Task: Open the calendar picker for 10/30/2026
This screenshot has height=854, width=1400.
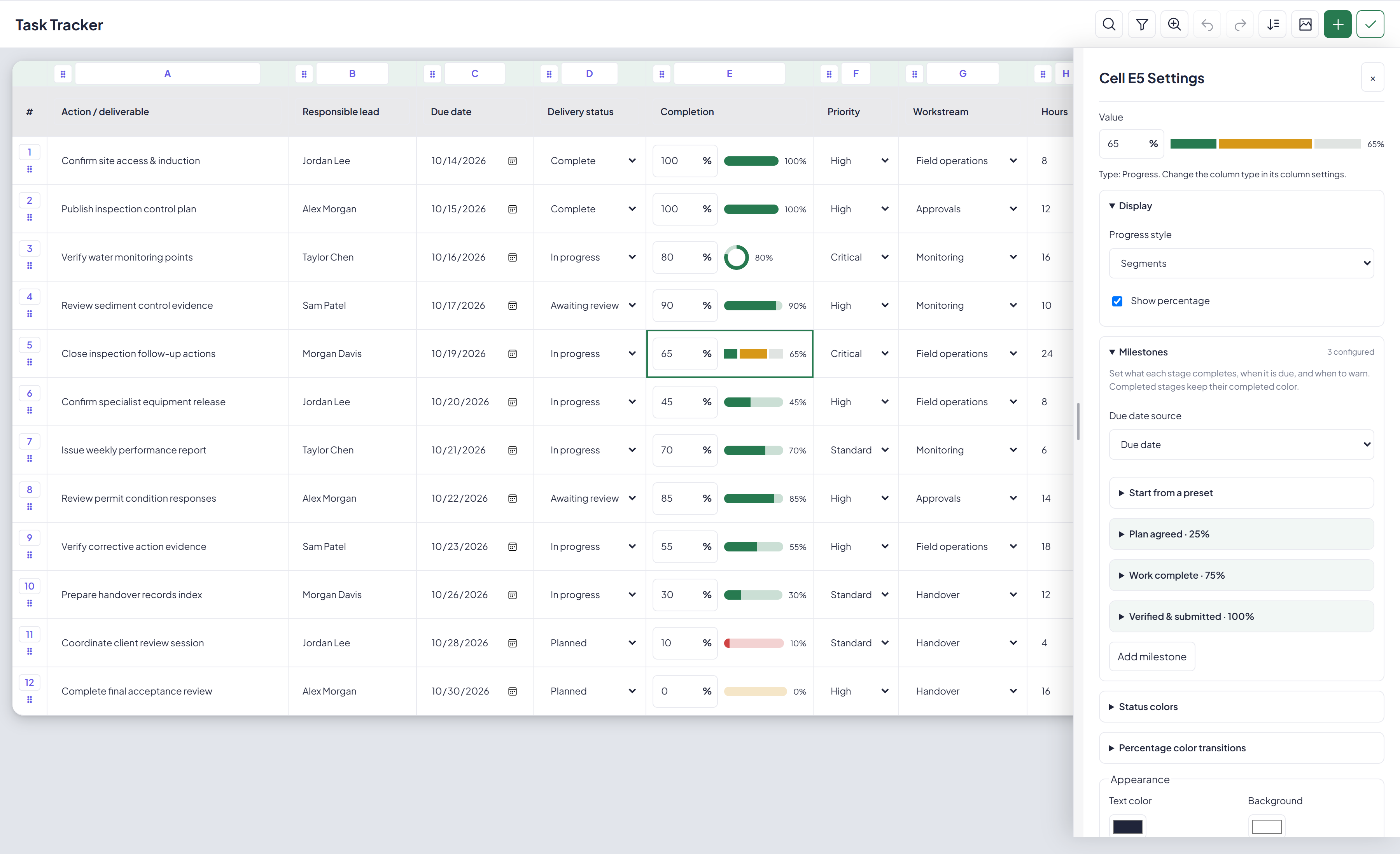Action: click(513, 691)
